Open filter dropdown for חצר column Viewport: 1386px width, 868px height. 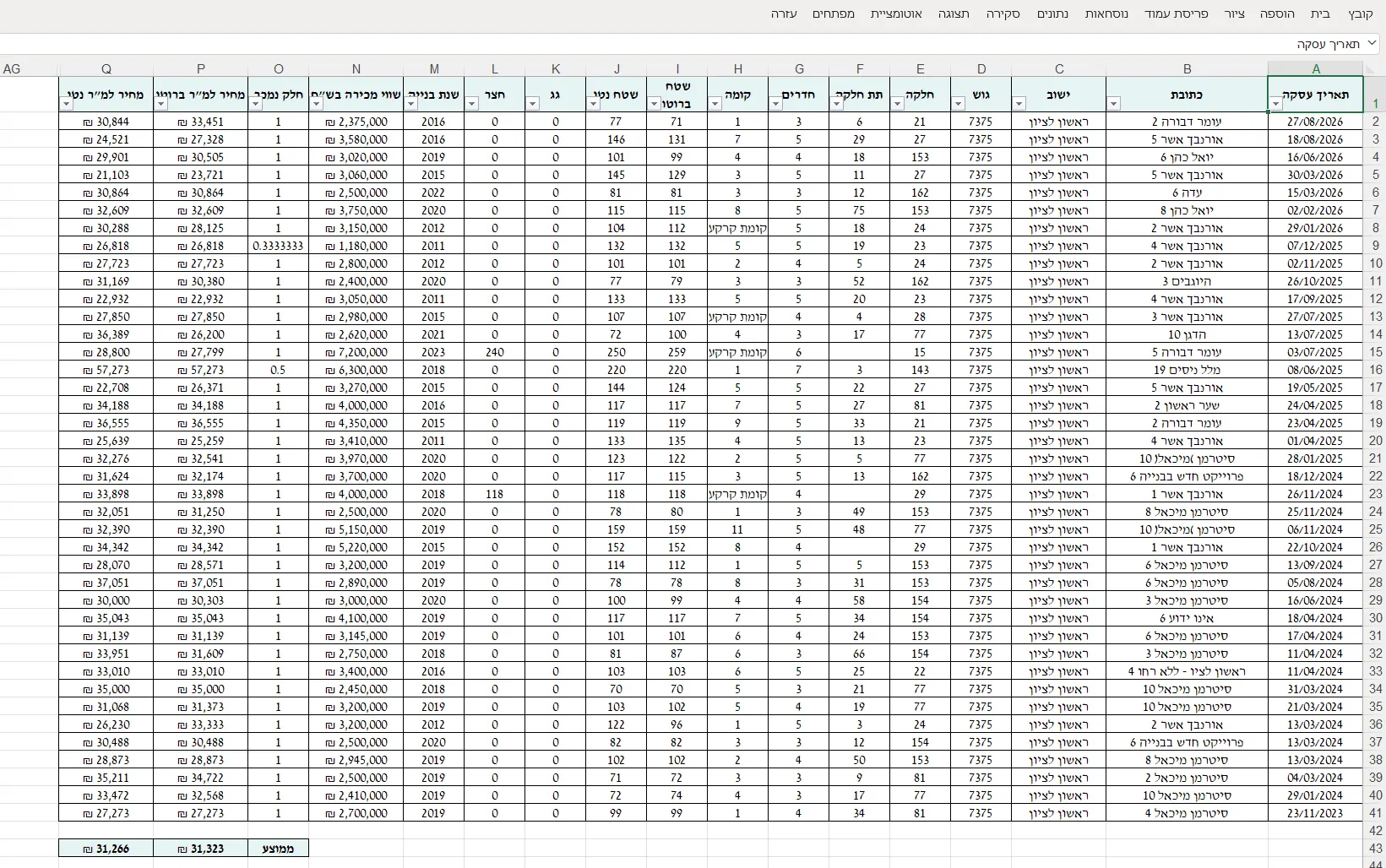tap(472, 104)
